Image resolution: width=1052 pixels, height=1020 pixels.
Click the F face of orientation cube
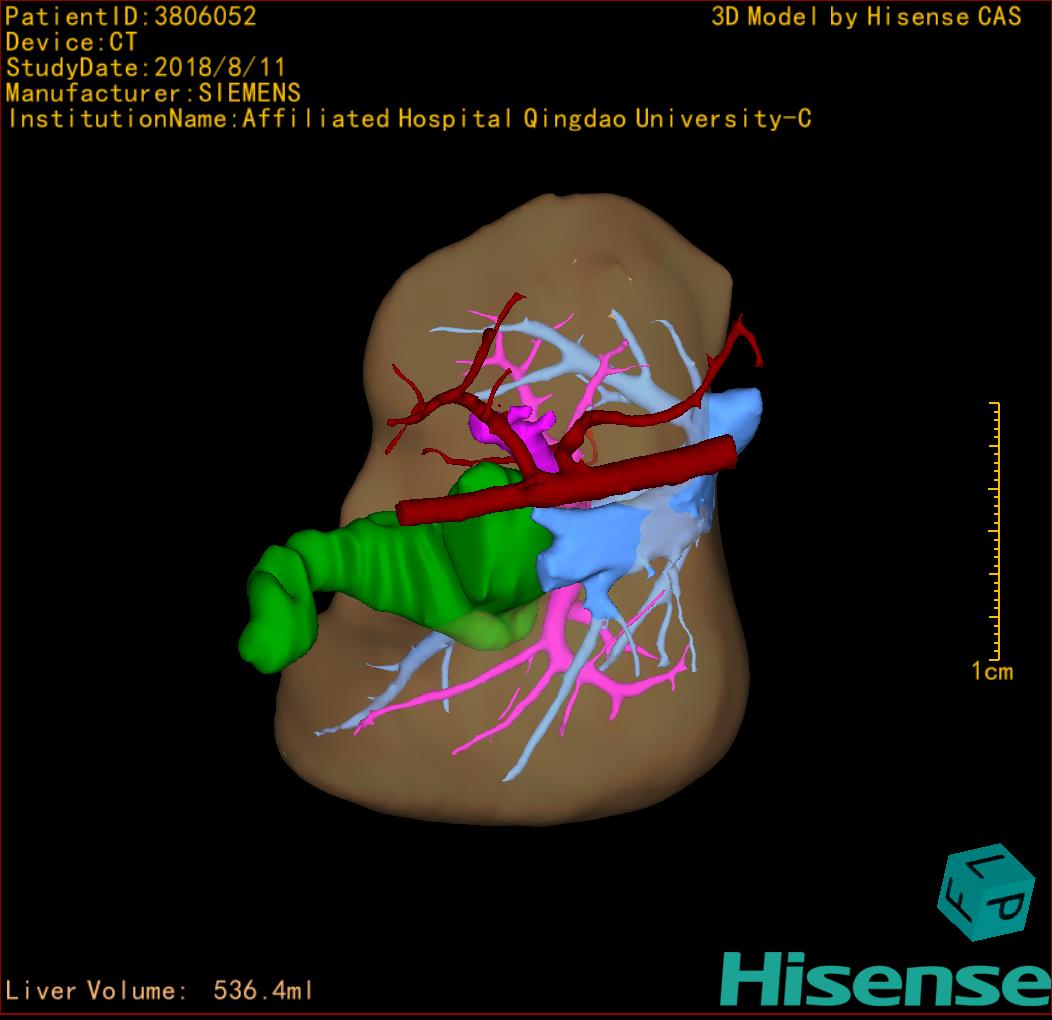coord(957,901)
